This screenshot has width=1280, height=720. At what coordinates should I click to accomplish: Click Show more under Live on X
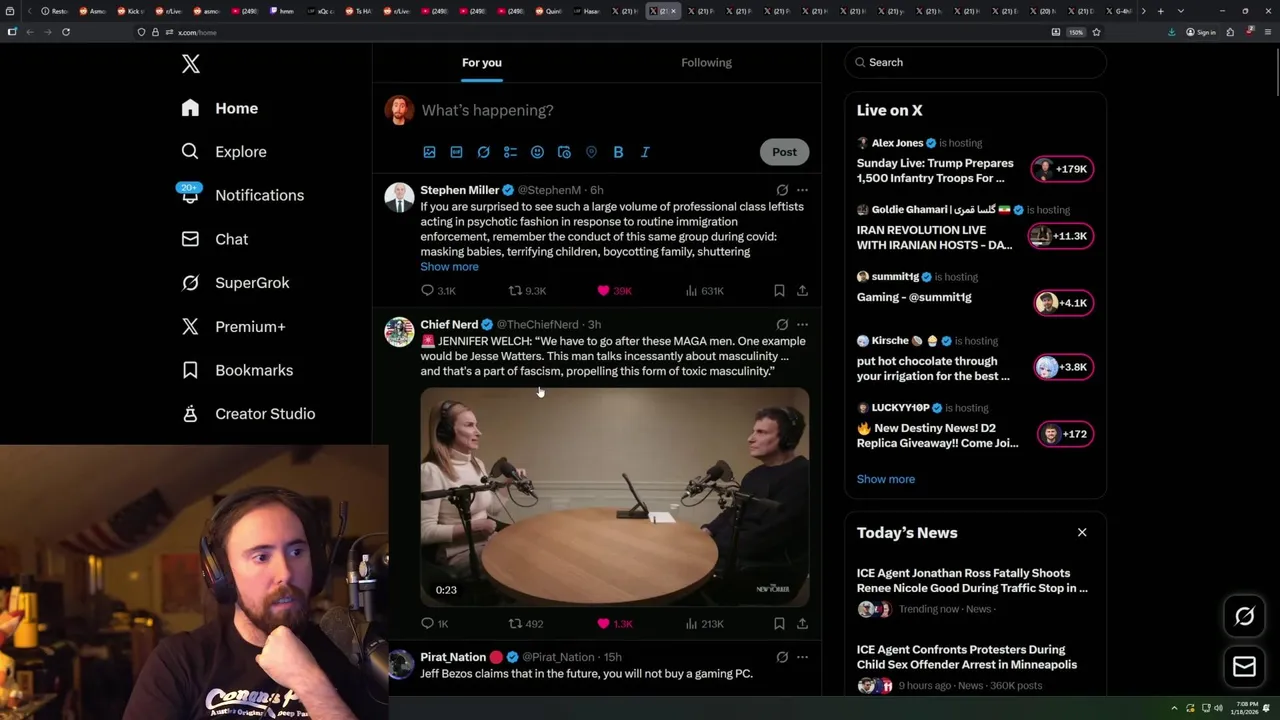pos(886,479)
